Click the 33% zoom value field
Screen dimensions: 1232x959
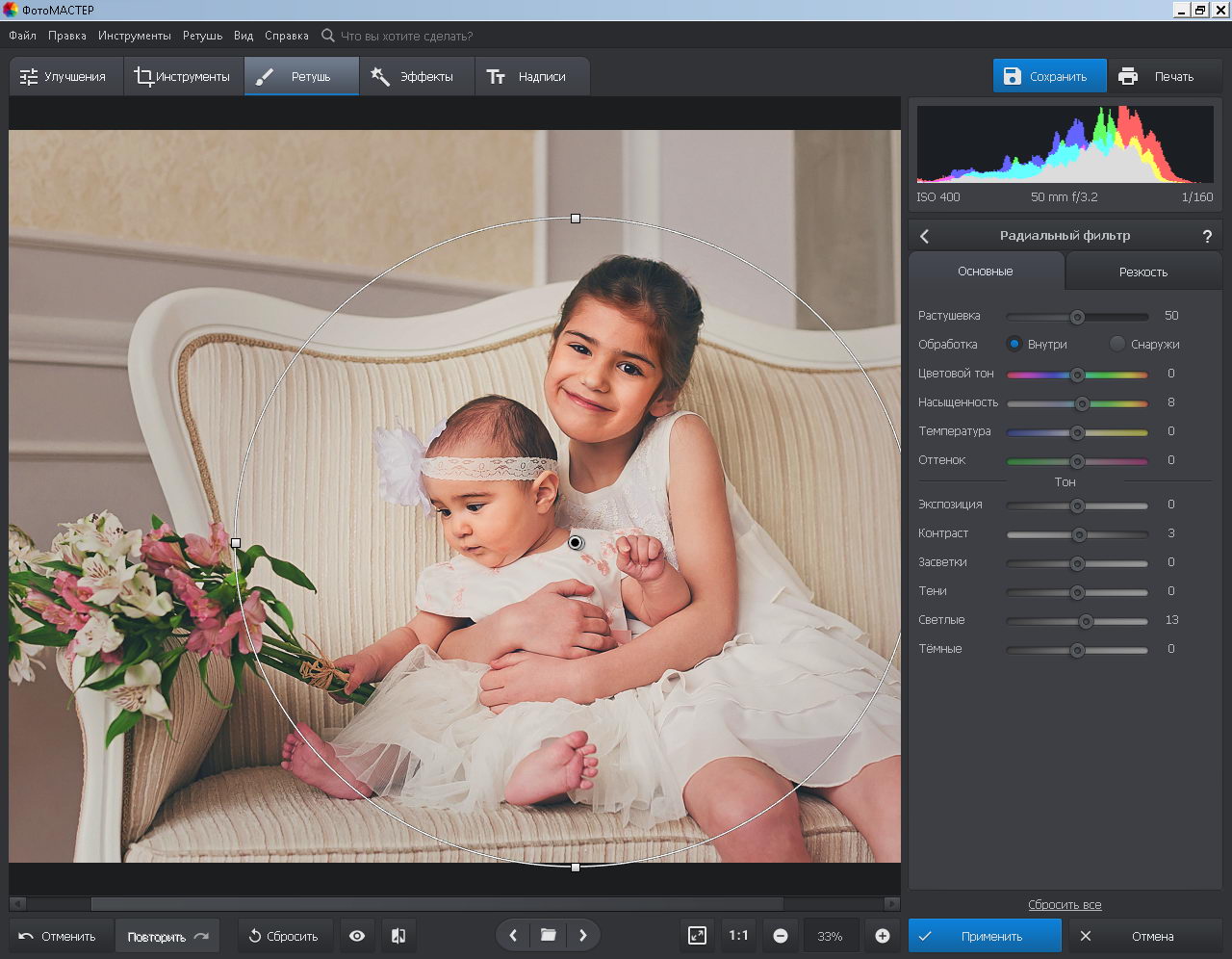(830, 936)
